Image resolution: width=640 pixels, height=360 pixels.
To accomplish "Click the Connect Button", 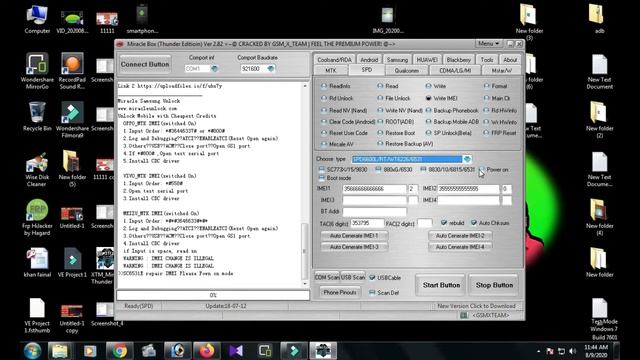I will (145, 64).
